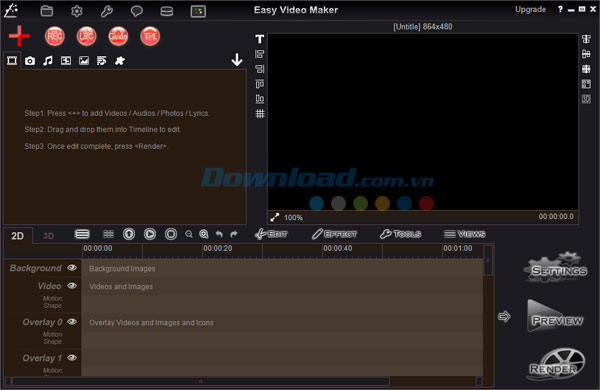This screenshot has height=390, width=600.
Task: Click the Preview button
Action: coord(555,316)
